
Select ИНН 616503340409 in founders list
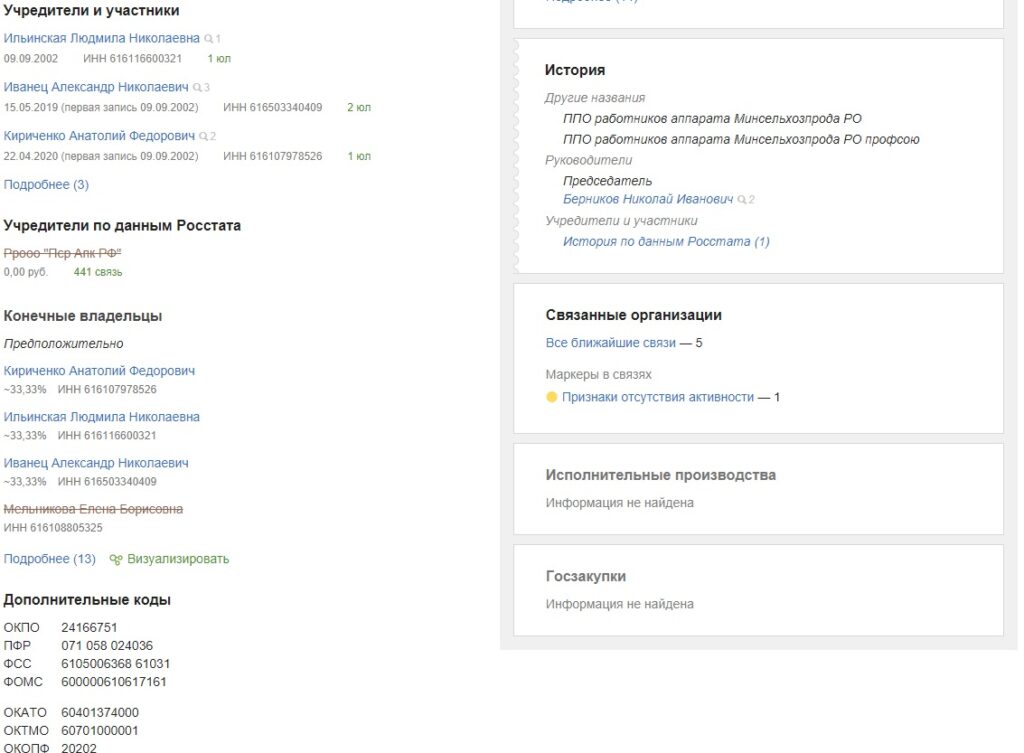[272, 107]
